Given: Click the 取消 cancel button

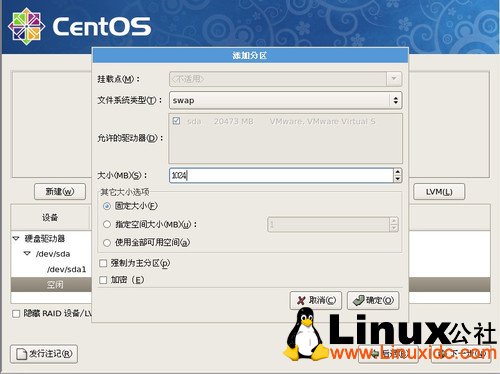Looking at the screenshot, I should tap(316, 300).
